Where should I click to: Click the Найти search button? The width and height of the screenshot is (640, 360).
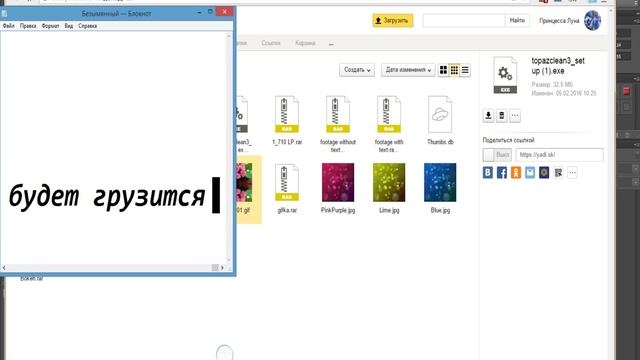click(x=517, y=20)
